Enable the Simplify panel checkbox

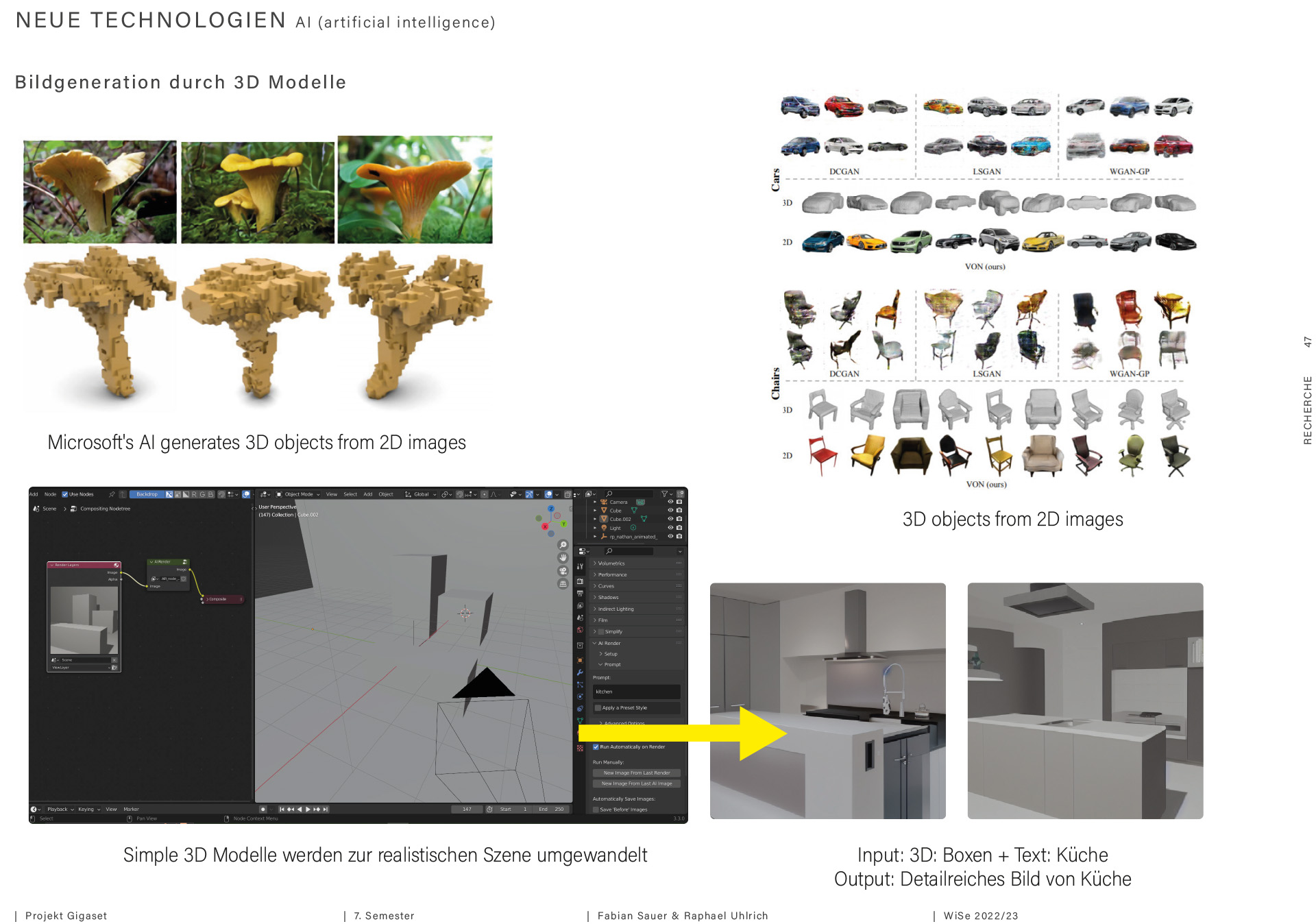[601, 632]
